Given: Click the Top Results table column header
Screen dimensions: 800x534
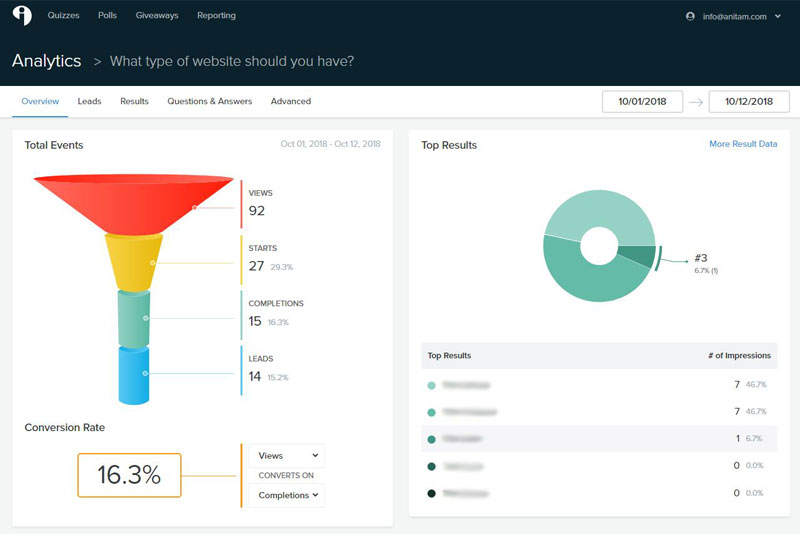Looking at the screenshot, I should [449, 355].
